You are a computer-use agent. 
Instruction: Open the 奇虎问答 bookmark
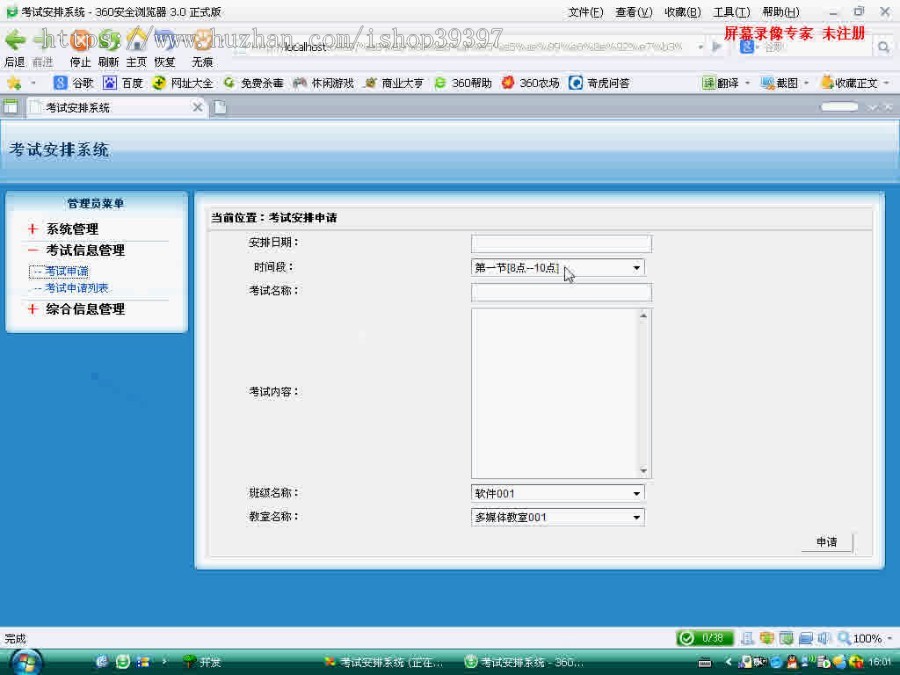point(599,83)
